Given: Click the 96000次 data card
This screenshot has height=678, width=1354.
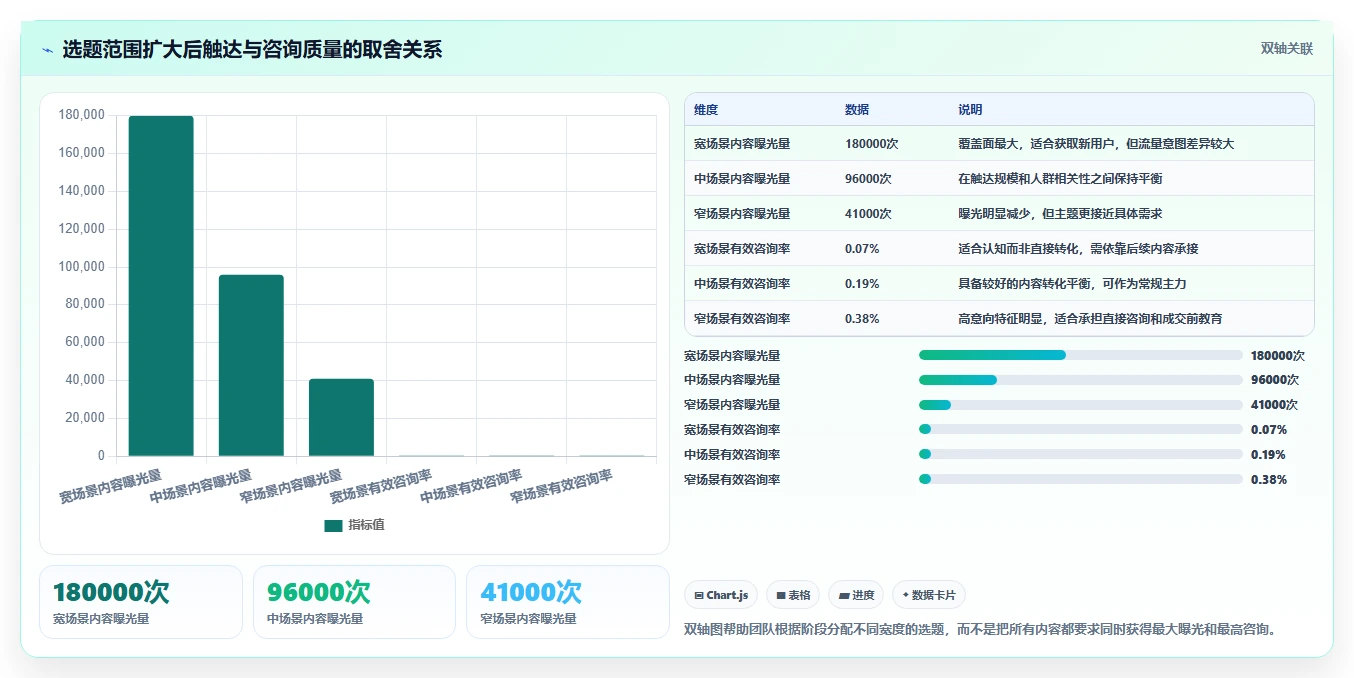Looking at the screenshot, I should [x=354, y=602].
